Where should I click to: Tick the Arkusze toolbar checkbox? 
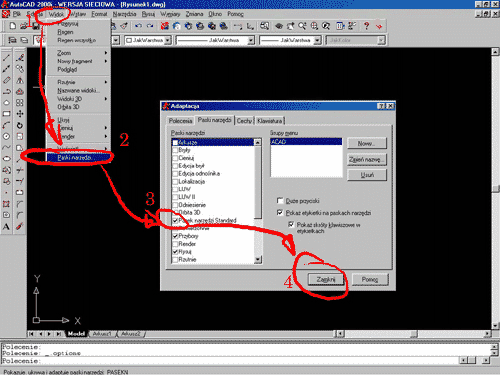pos(175,143)
